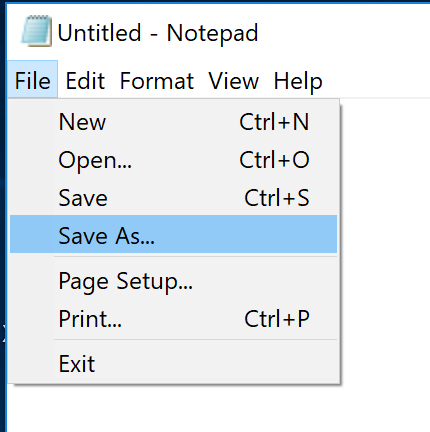Select Exit to quit Notepad

(x=173, y=363)
